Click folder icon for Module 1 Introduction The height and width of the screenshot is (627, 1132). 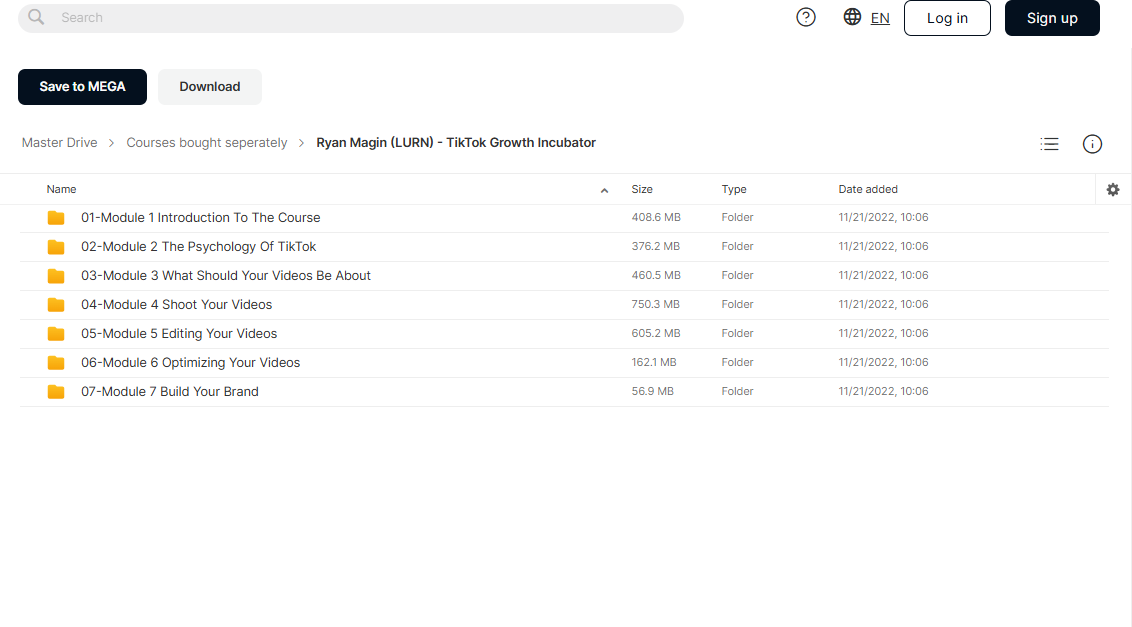coord(56,217)
